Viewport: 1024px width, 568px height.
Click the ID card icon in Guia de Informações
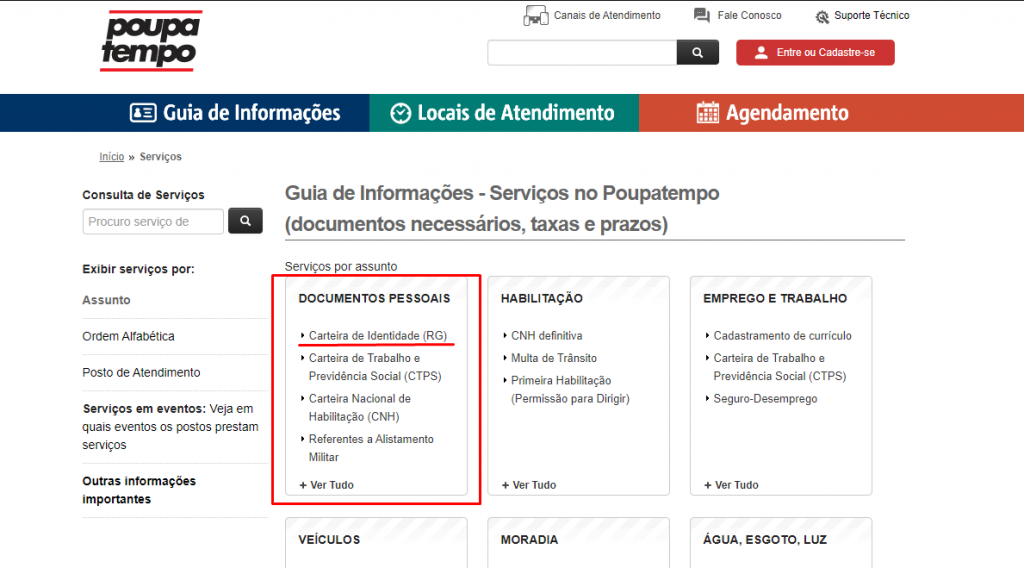coord(143,113)
